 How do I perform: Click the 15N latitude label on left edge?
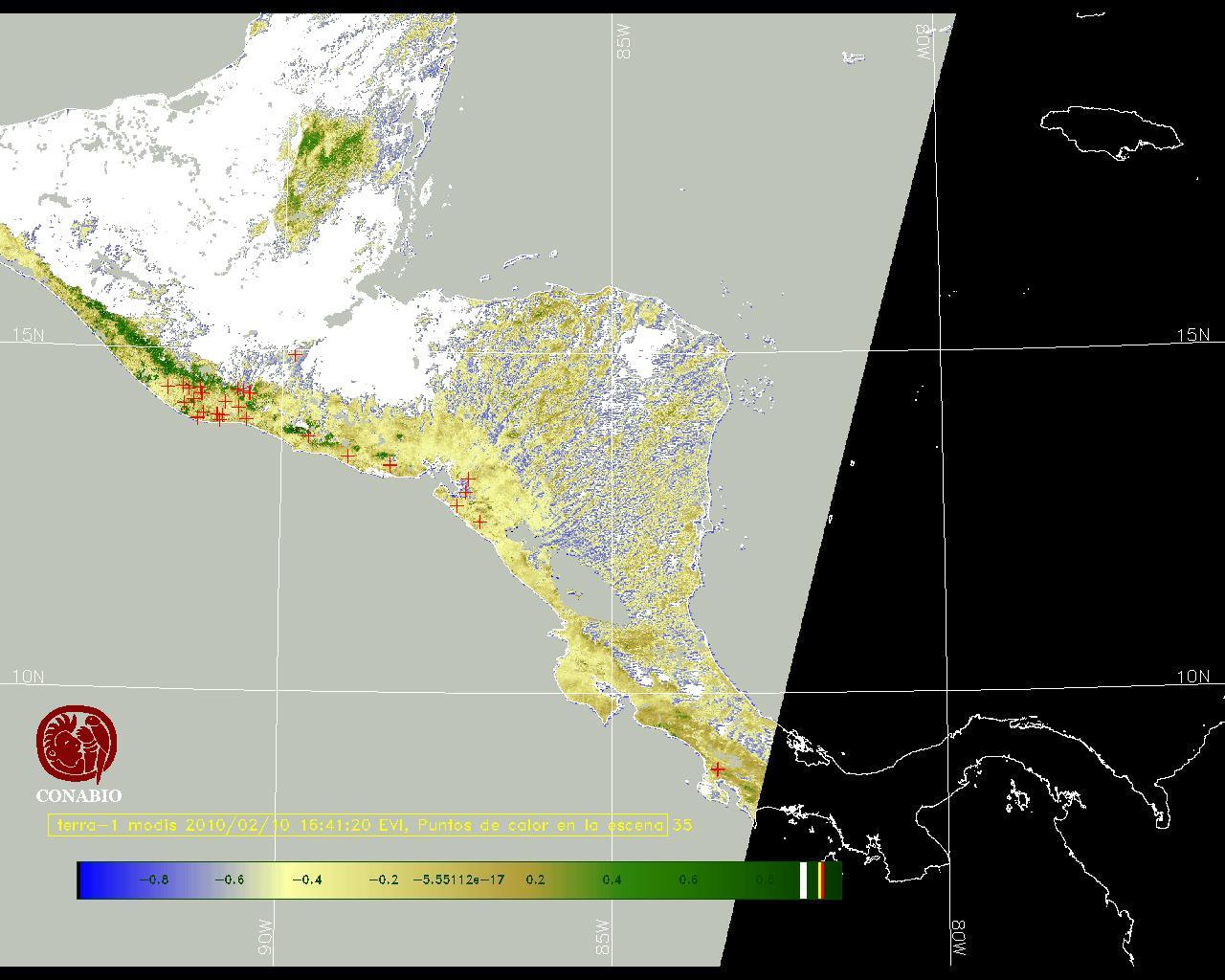[x=28, y=335]
